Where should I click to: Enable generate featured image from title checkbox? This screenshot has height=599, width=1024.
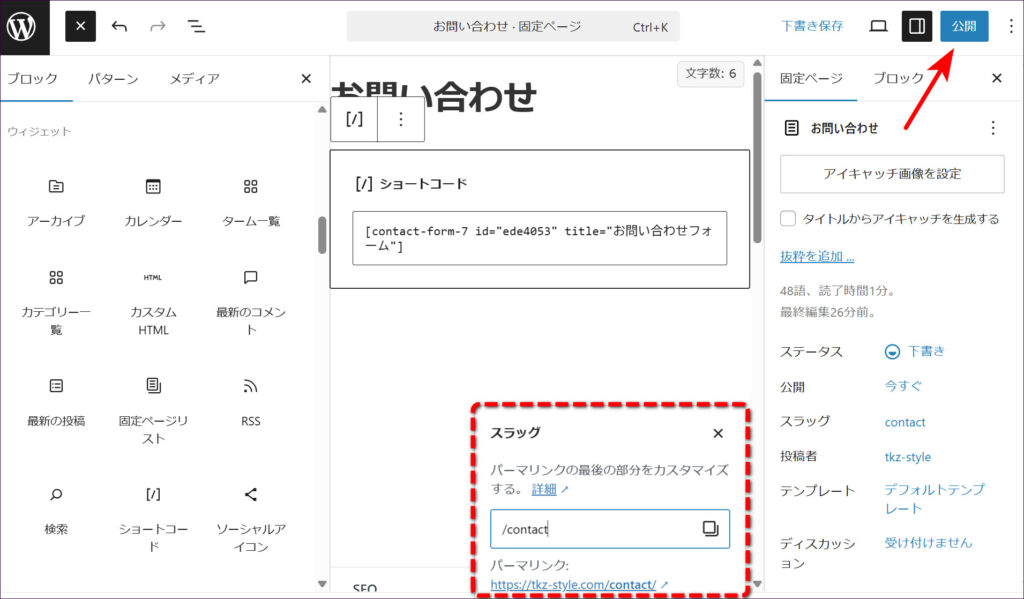coord(789,219)
